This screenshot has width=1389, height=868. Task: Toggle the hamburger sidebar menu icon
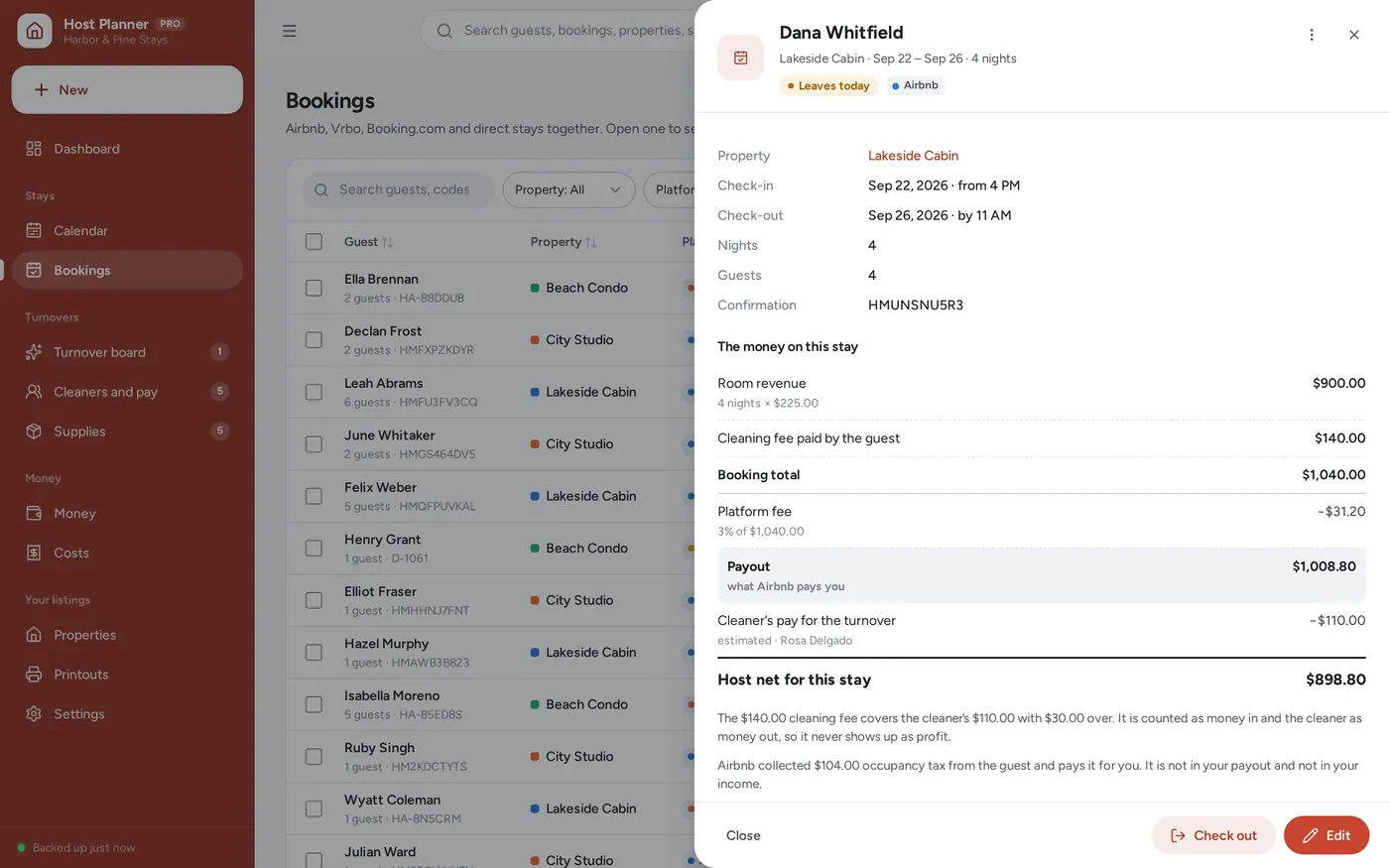(x=290, y=31)
